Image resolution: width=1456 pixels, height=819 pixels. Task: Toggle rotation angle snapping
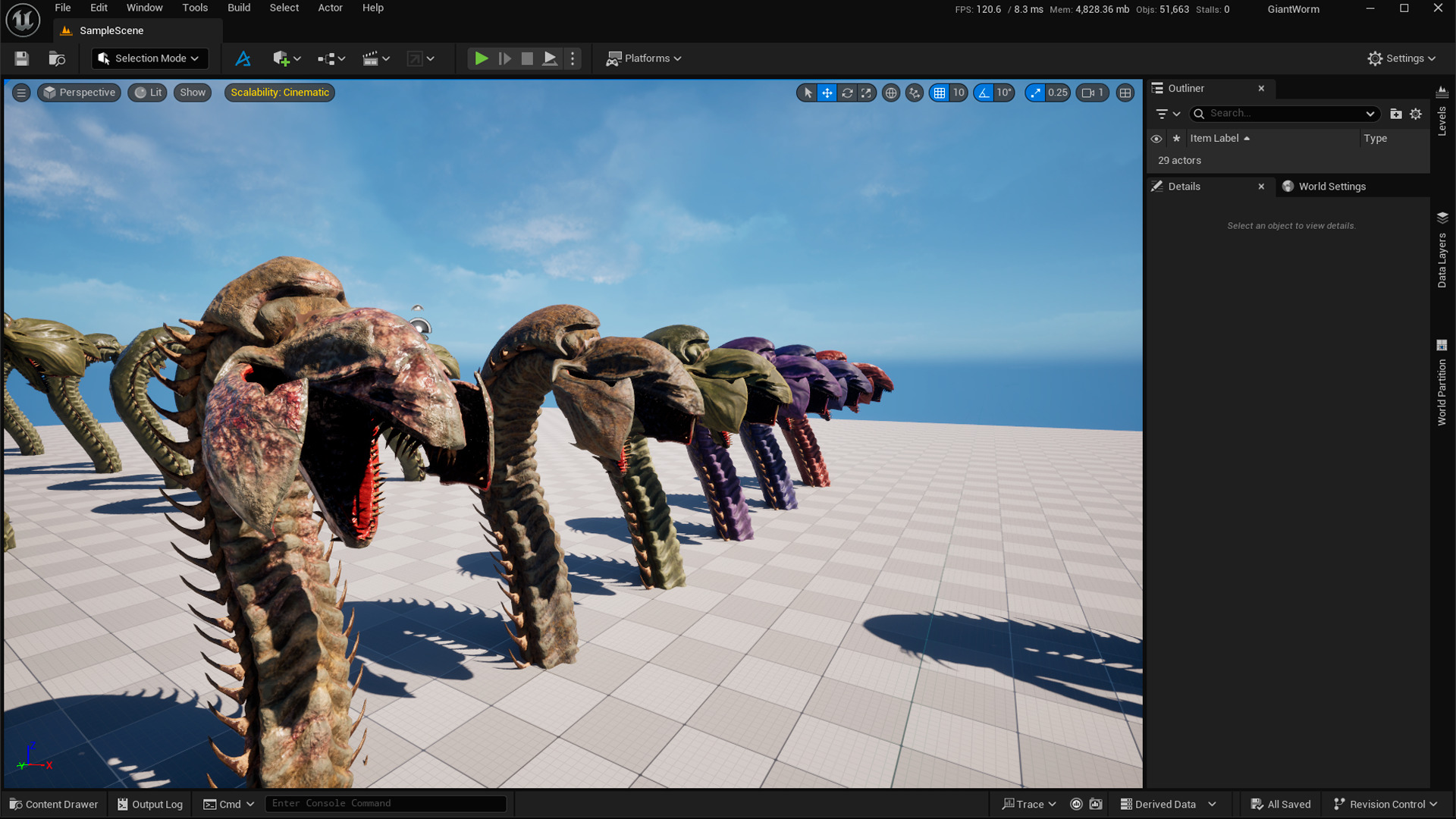point(984,93)
